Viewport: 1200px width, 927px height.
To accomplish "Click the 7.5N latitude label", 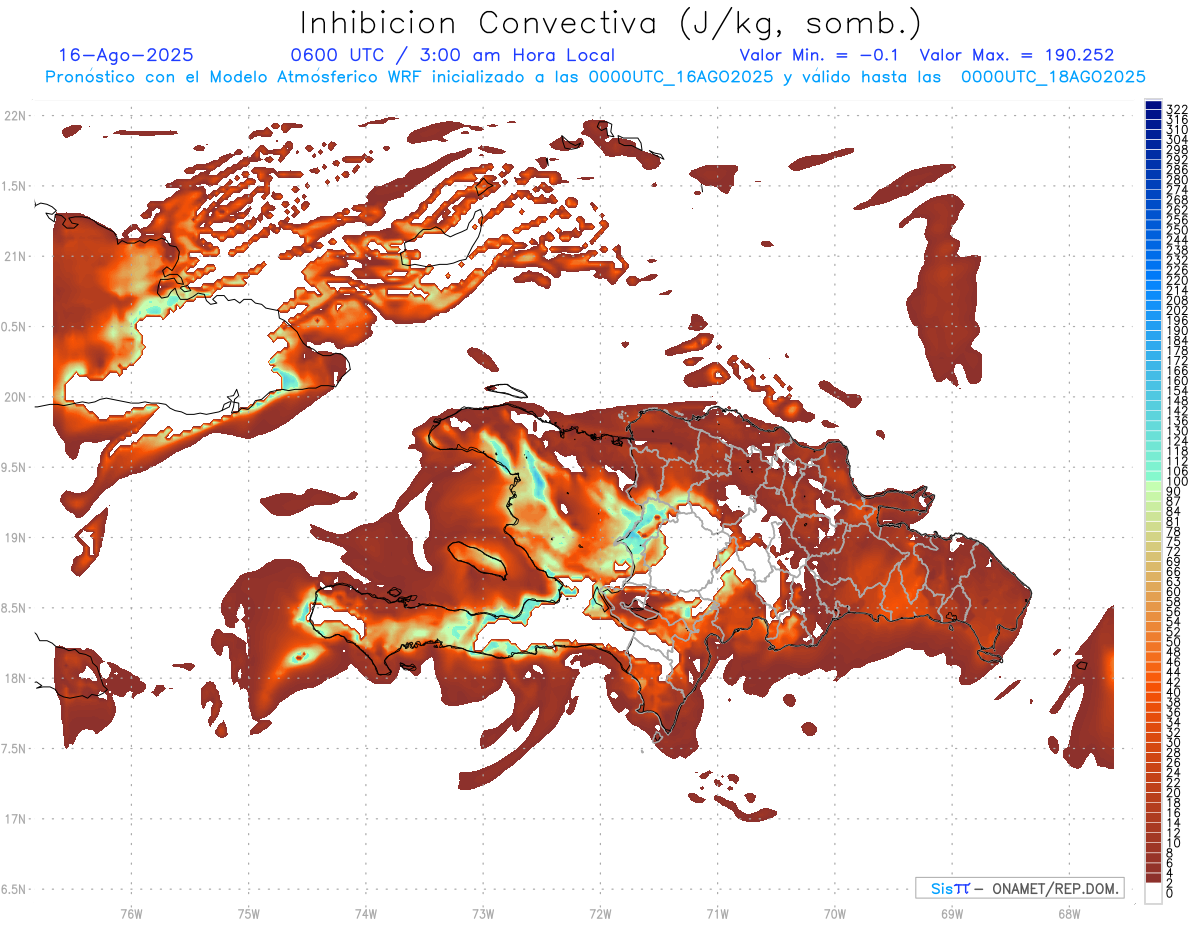I will click(14, 749).
